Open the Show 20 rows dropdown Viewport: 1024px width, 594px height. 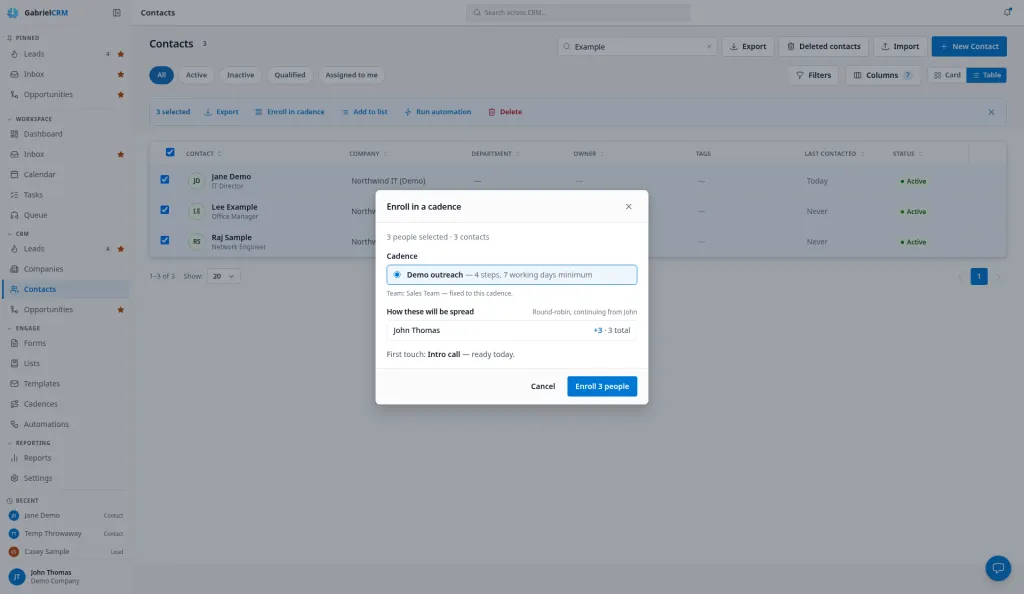pyautogui.click(x=223, y=276)
